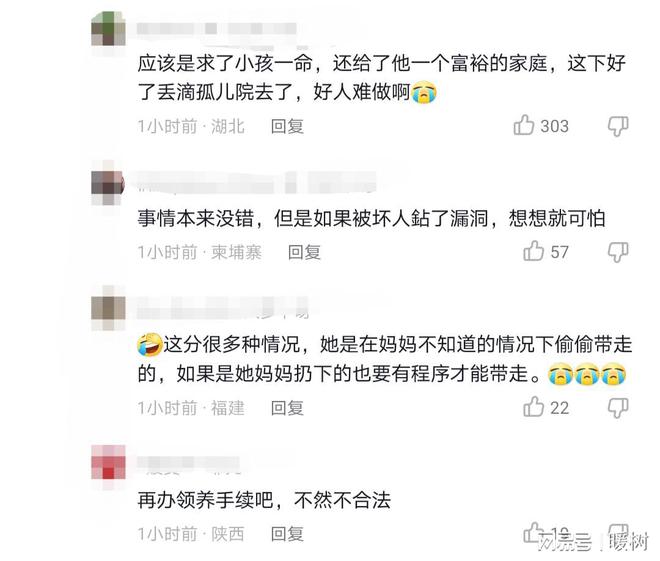Dislike the 陕西 user's comment

tap(618, 534)
